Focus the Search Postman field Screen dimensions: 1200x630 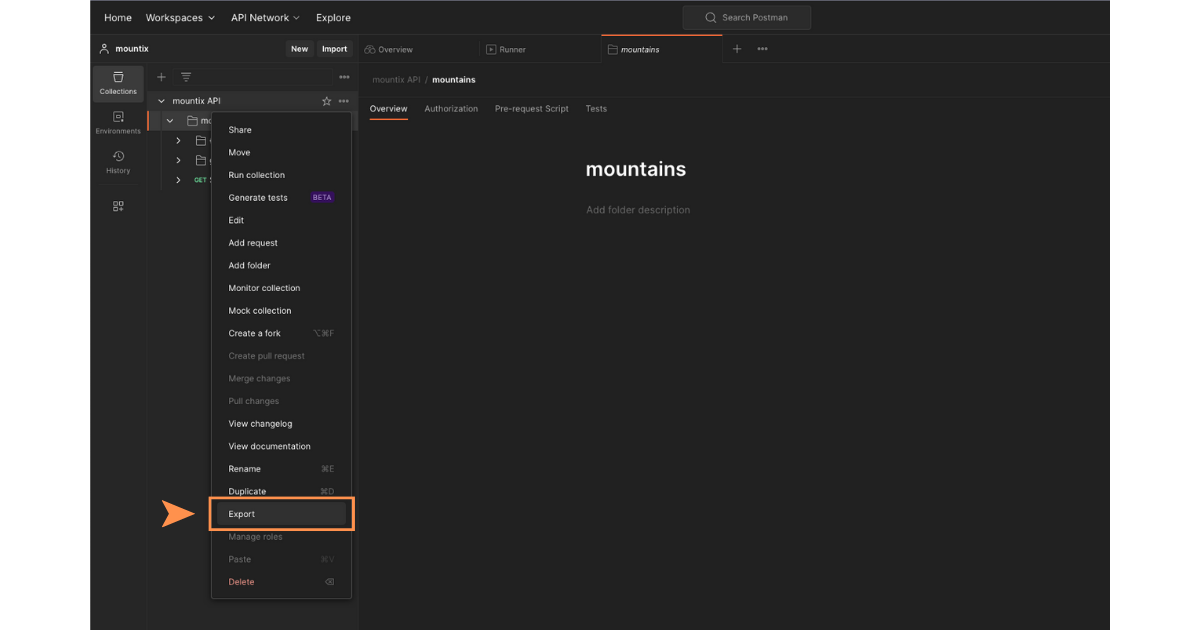(x=747, y=18)
